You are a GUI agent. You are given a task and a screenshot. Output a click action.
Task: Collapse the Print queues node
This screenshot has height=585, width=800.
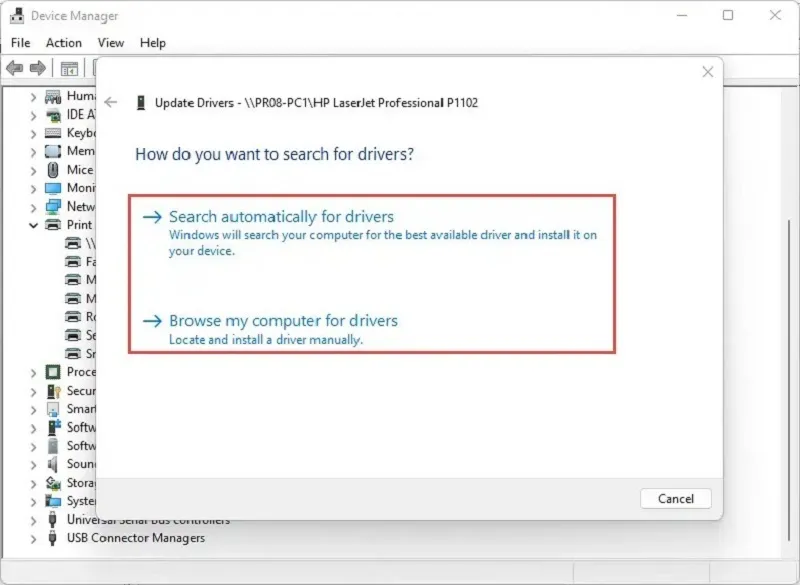click(x=33, y=225)
